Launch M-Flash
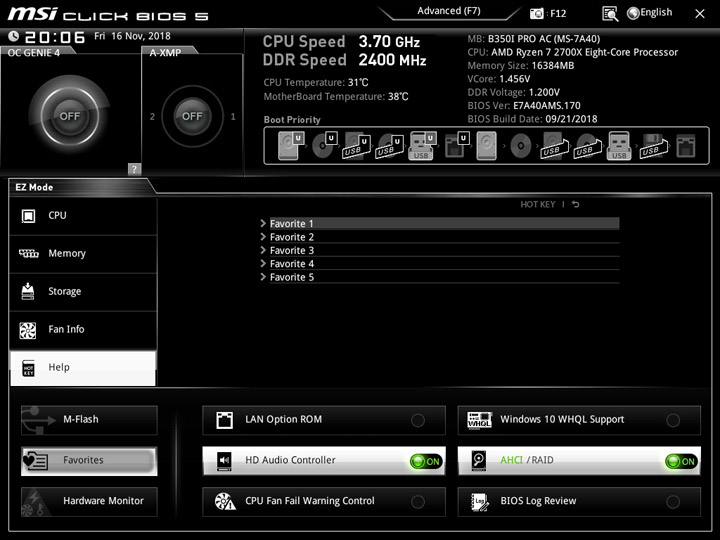 tap(89, 420)
